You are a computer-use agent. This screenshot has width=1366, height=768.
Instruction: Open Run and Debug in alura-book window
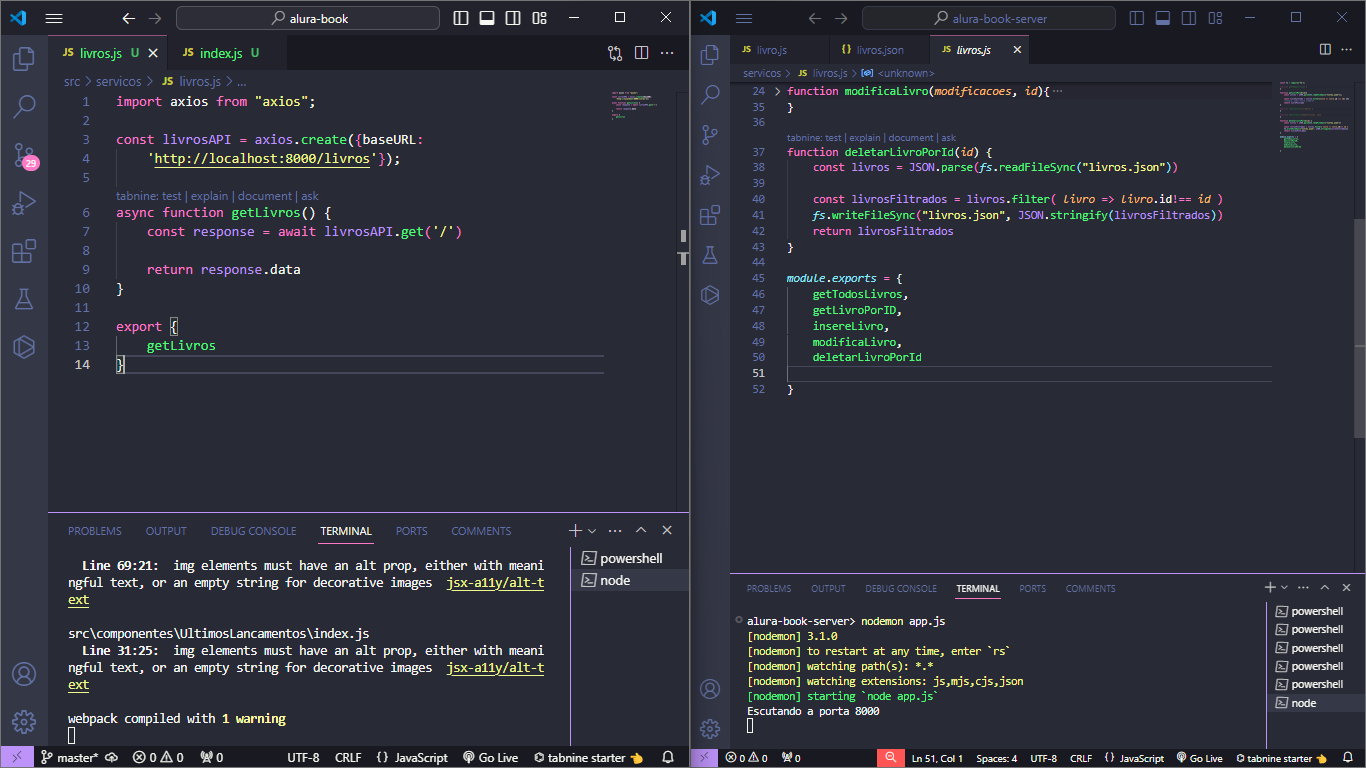pyautogui.click(x=24, y=203)
